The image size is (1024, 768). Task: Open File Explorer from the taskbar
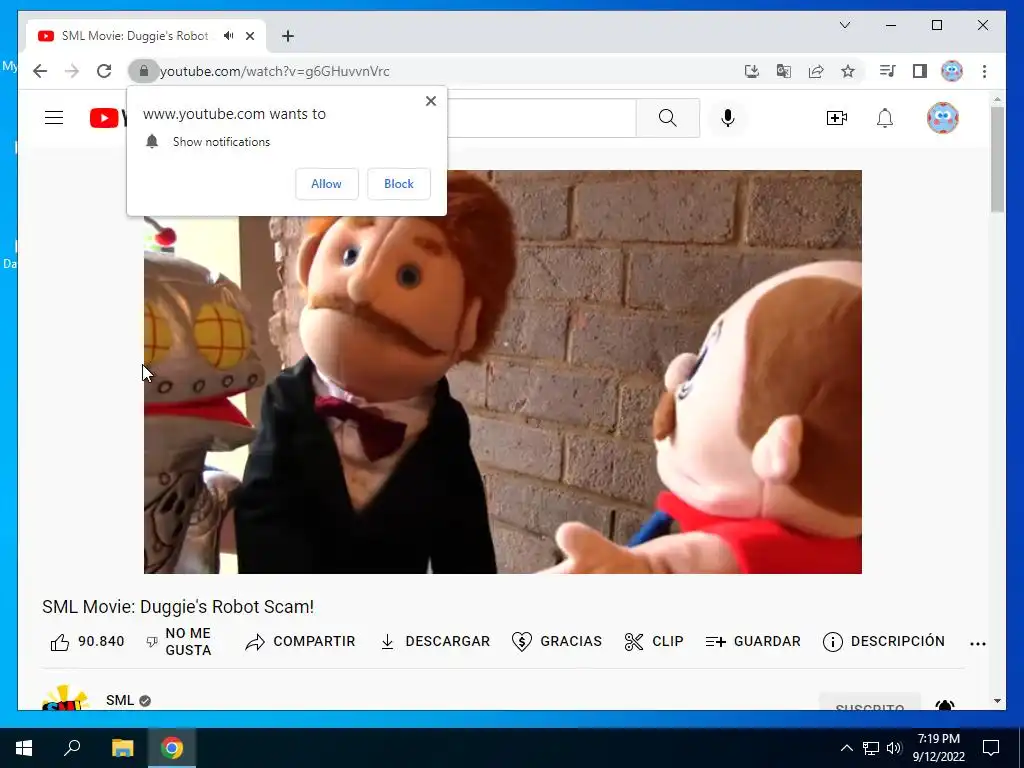click(x=123, y=748)
